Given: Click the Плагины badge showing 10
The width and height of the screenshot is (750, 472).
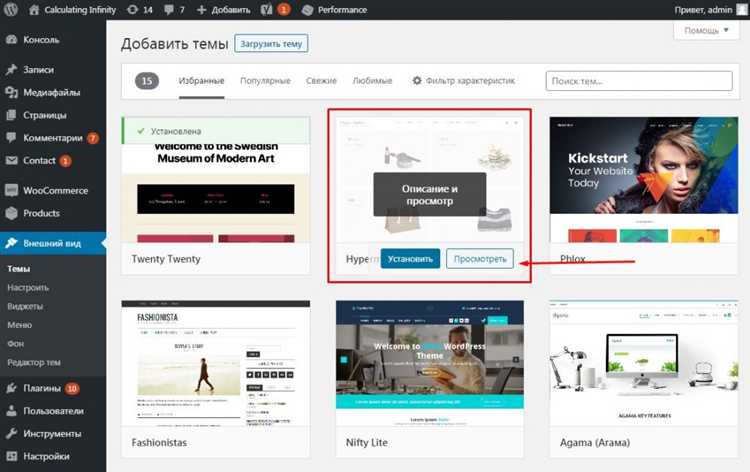Looking at the screenshot, I should click(72, 388).
